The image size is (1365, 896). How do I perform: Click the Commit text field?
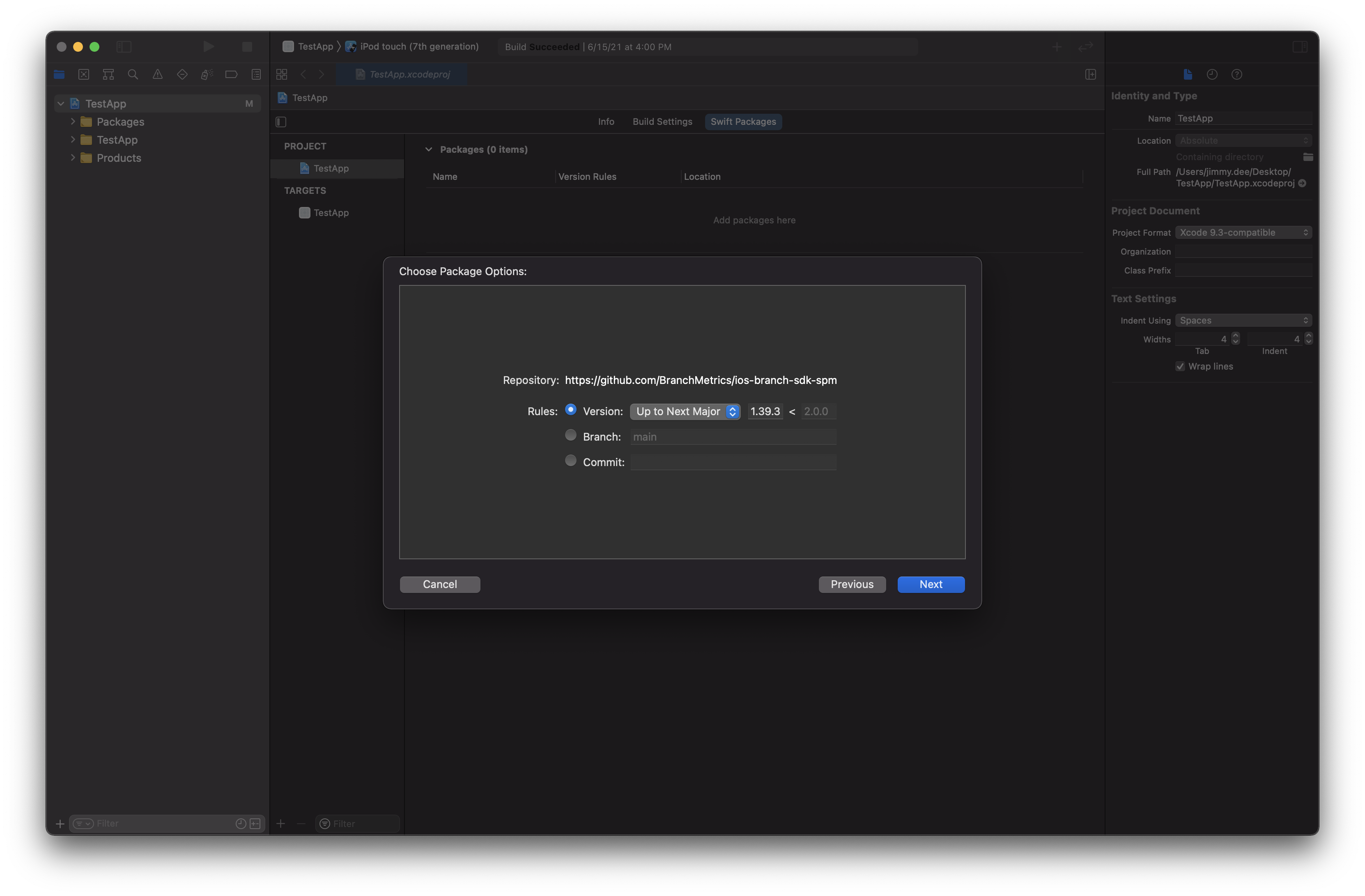(733, 462)
